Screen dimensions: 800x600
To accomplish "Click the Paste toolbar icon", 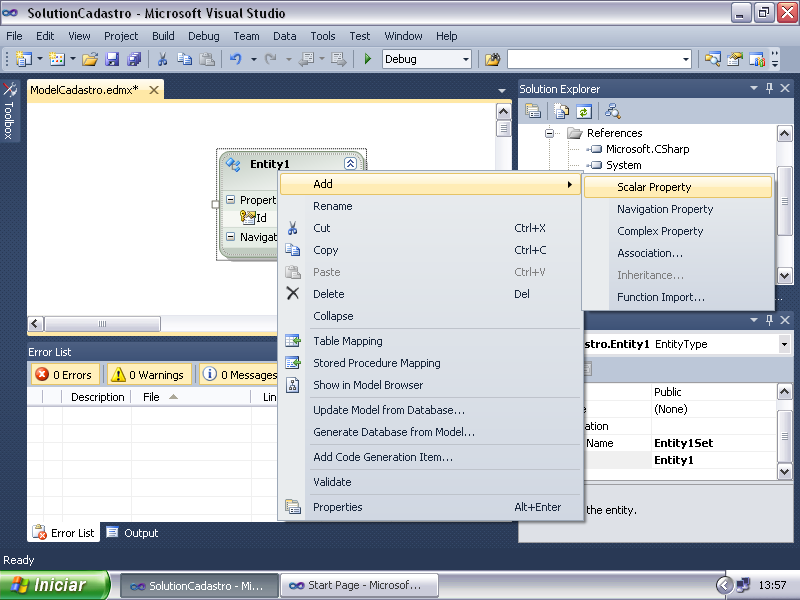I will click(x=207, y=59).
